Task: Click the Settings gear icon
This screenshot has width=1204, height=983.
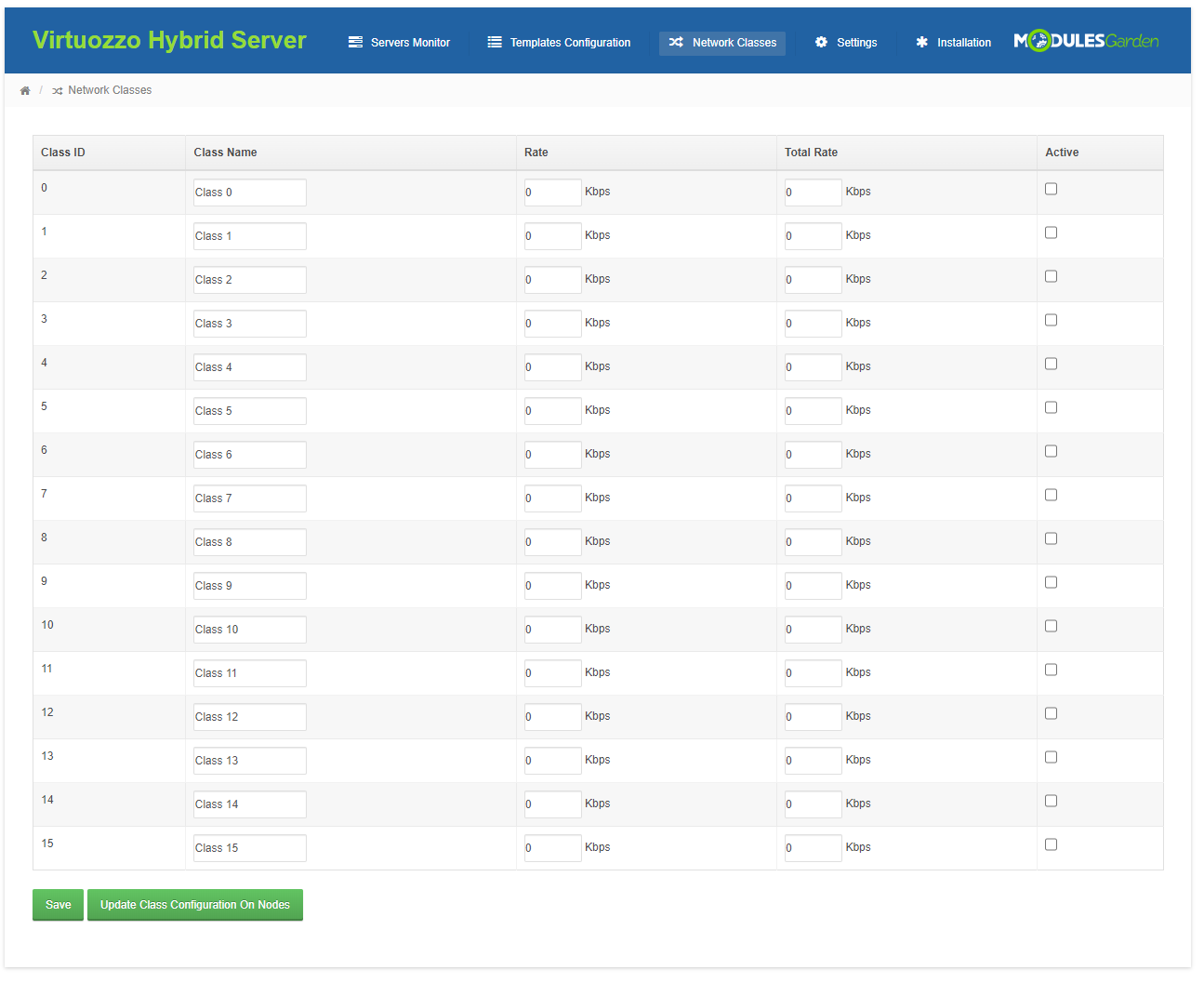Action: coord(821,43)
